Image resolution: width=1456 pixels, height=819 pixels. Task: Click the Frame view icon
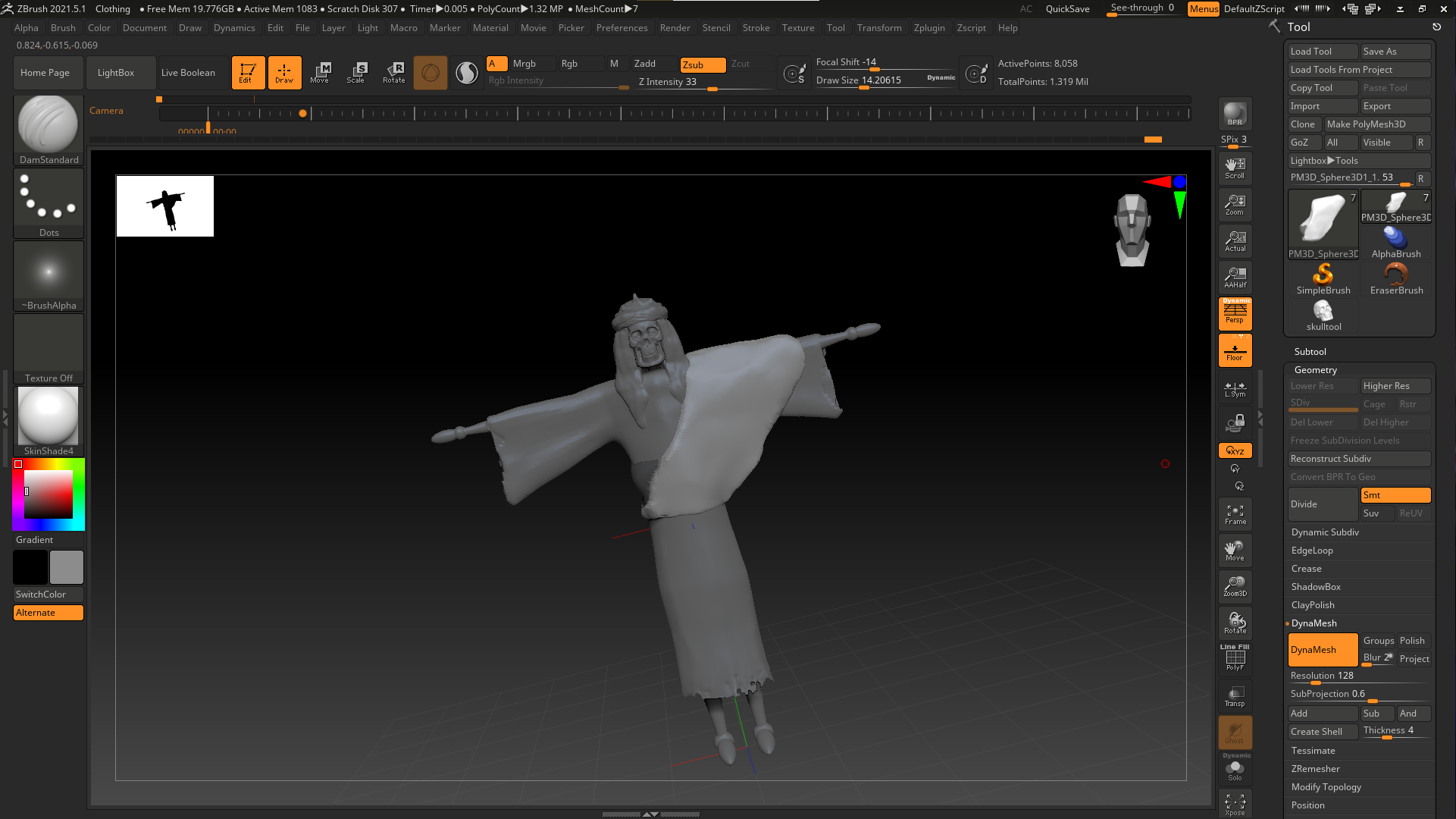1235,514
